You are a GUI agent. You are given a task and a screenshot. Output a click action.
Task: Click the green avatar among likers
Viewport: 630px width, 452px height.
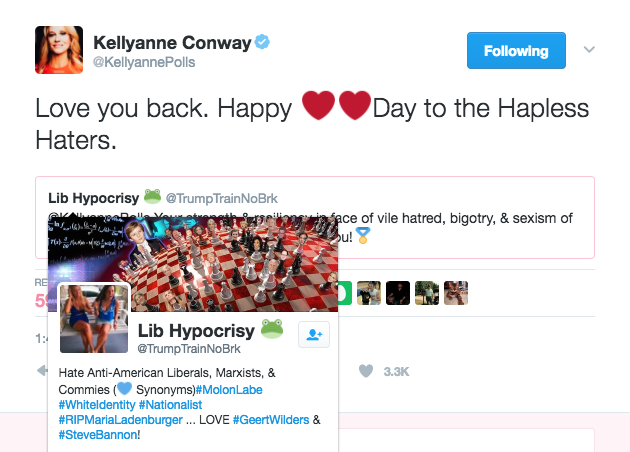point(342,293)
